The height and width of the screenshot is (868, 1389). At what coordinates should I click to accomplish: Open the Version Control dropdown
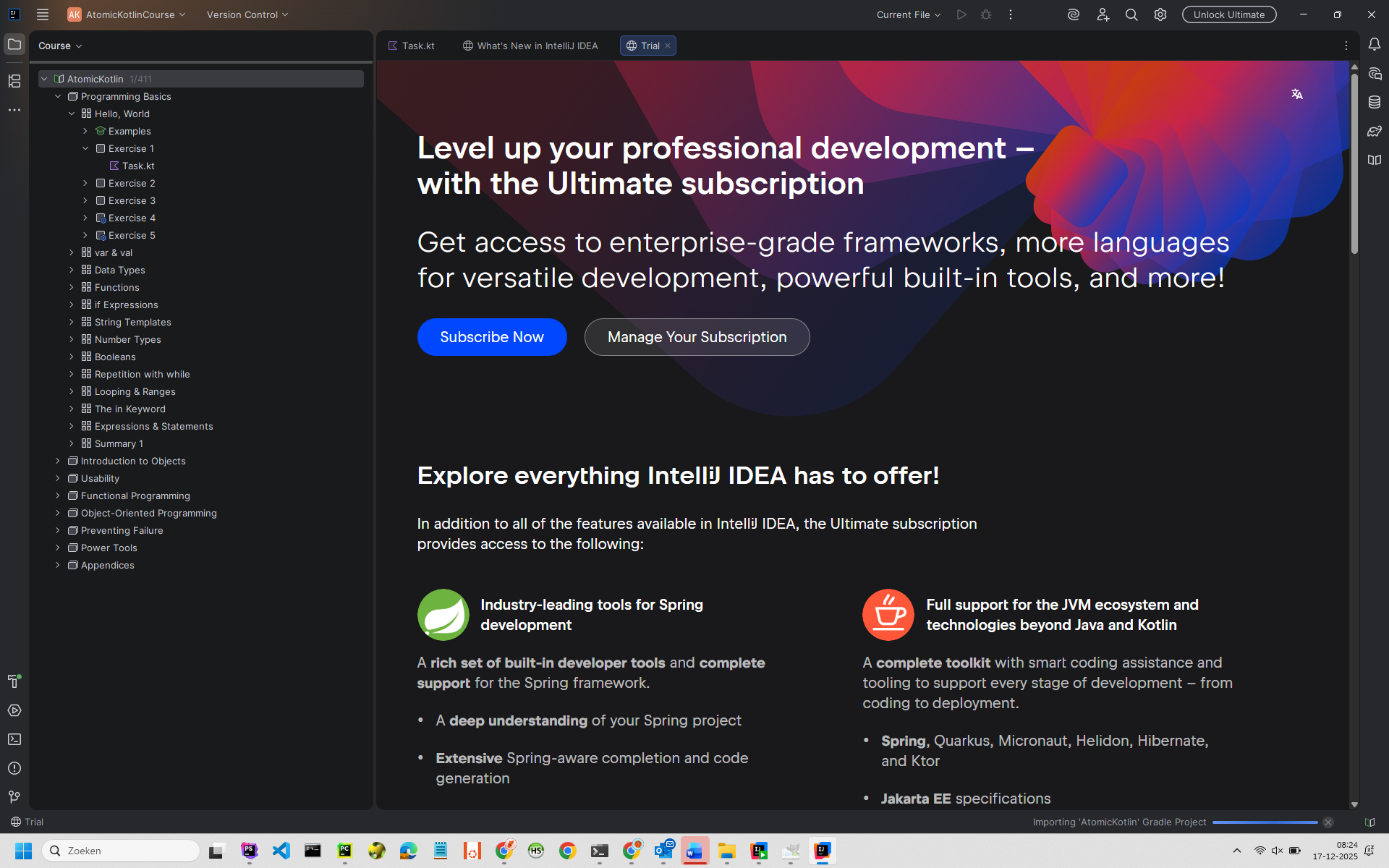[x=247, y=14]
